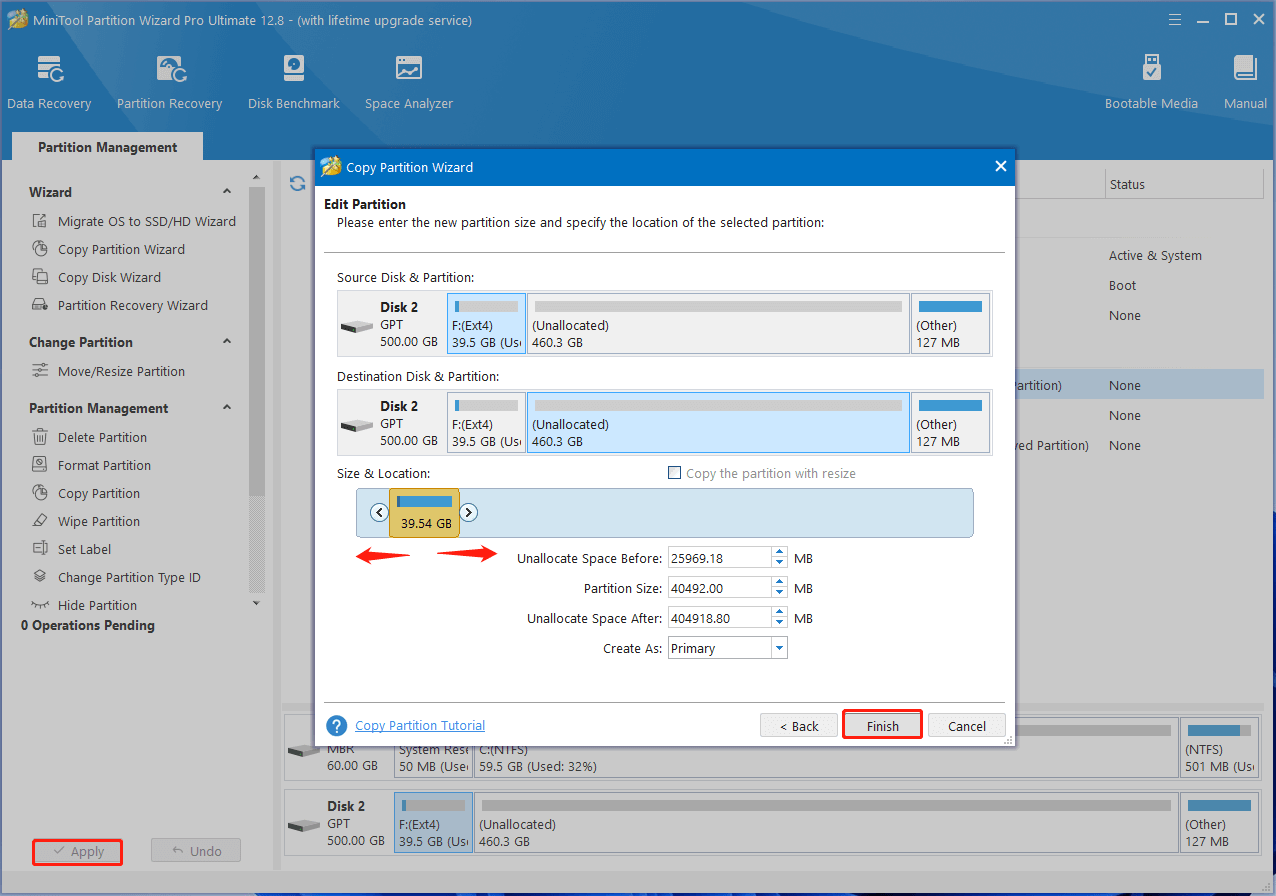Image resolution: width=1276 pixels, height=896 pixels.
Task: Select destination (Other) 127 MB partition
Action: click(950, 423)
